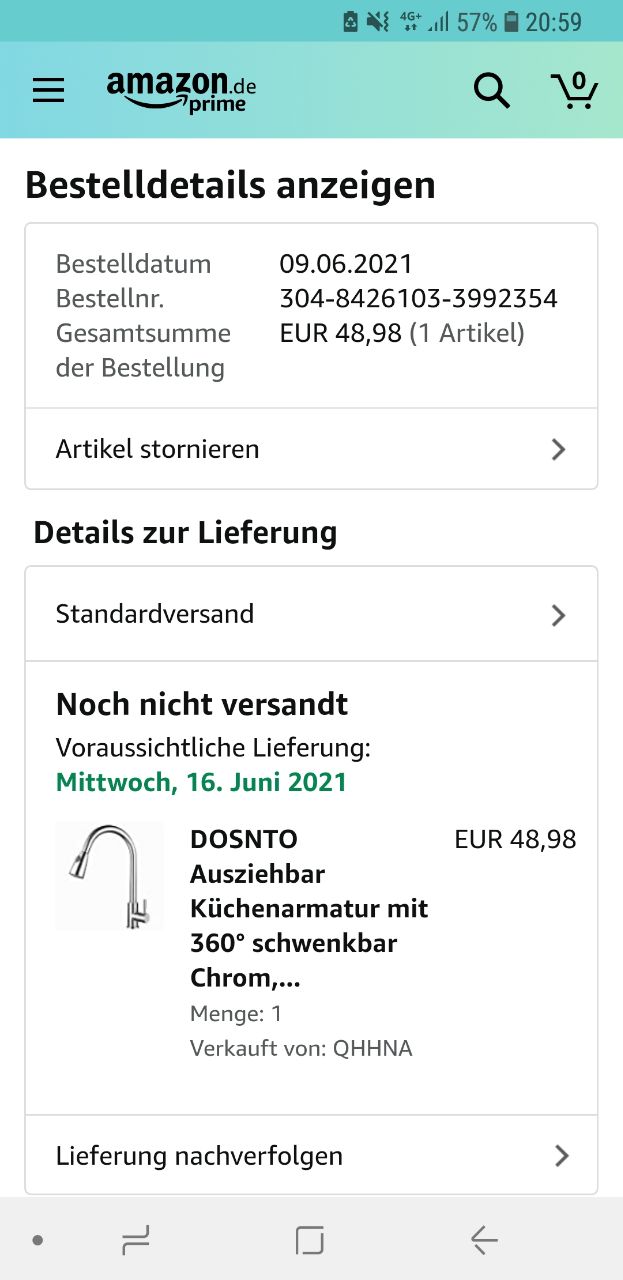Tap the mute icon in status bar

tap(378, 21)
